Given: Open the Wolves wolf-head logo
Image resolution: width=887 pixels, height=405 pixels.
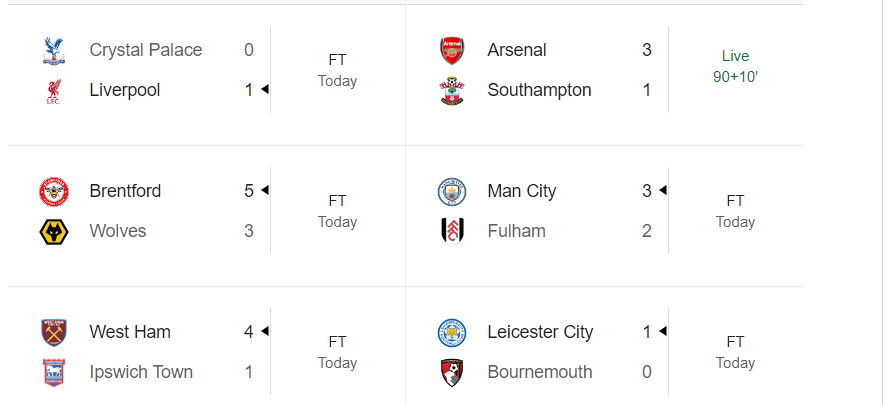Looking at the screenshot, I should [53, 232].
